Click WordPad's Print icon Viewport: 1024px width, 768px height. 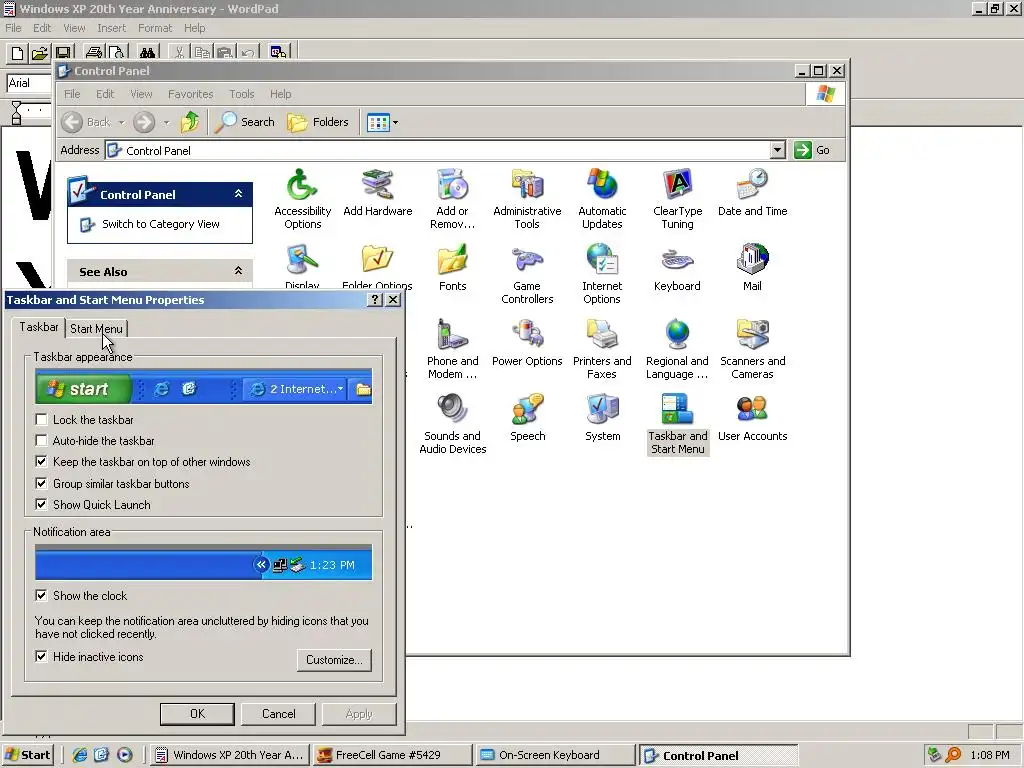[x=93, y=52]
